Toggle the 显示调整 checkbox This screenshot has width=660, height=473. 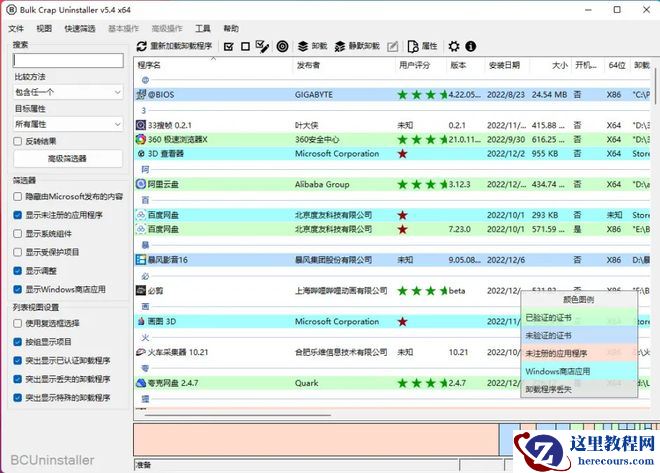coord(18,271)
